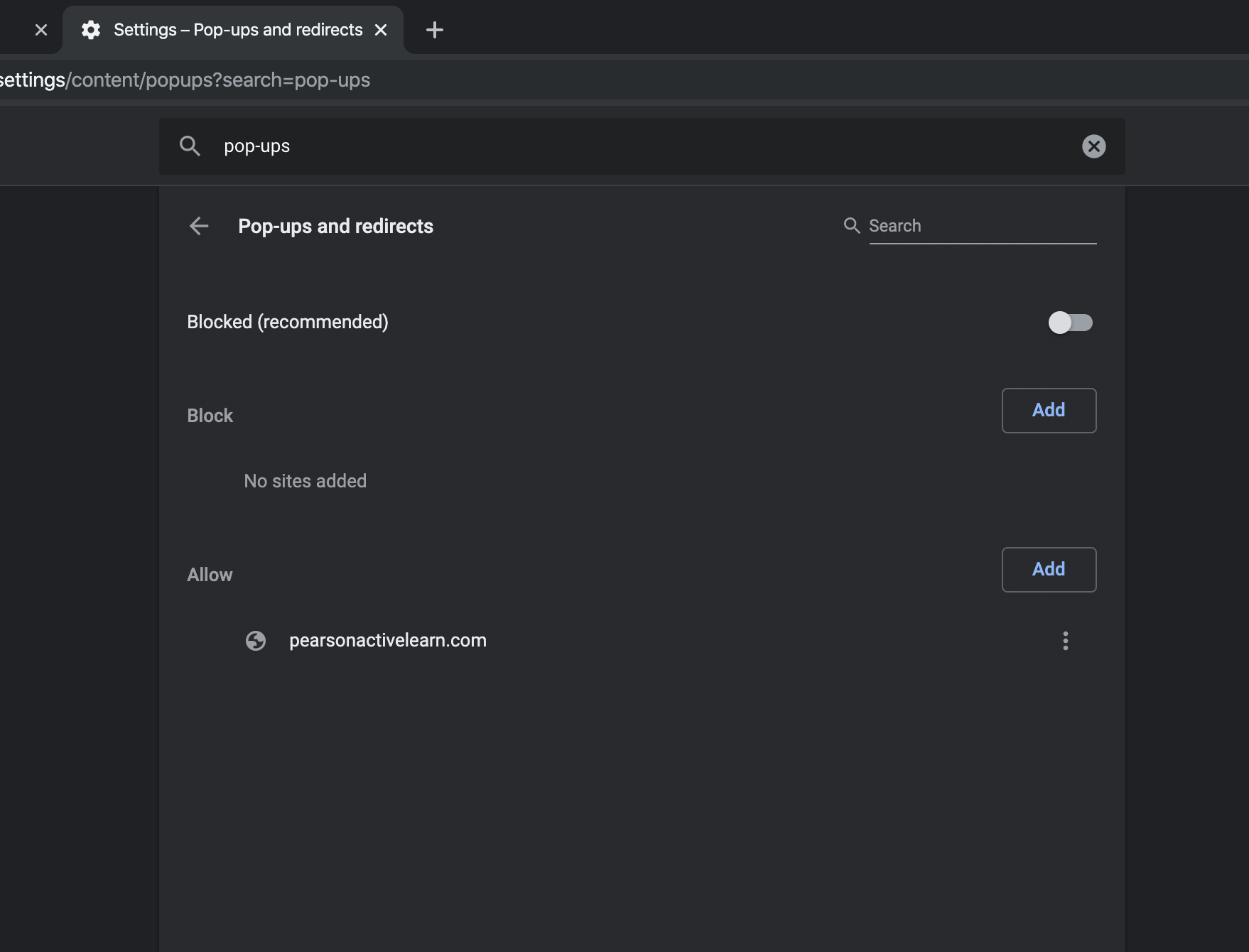Switch to the Settings – Pop-ups and redirects tab
This screenshot has height=952, width=1249.
pyautogui.click(x=238, y=30)
